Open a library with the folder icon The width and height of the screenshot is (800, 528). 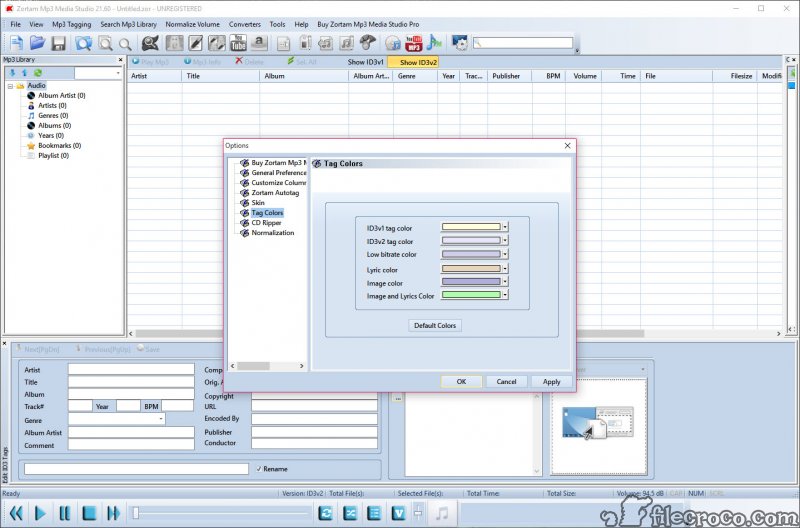coord(37,43)
